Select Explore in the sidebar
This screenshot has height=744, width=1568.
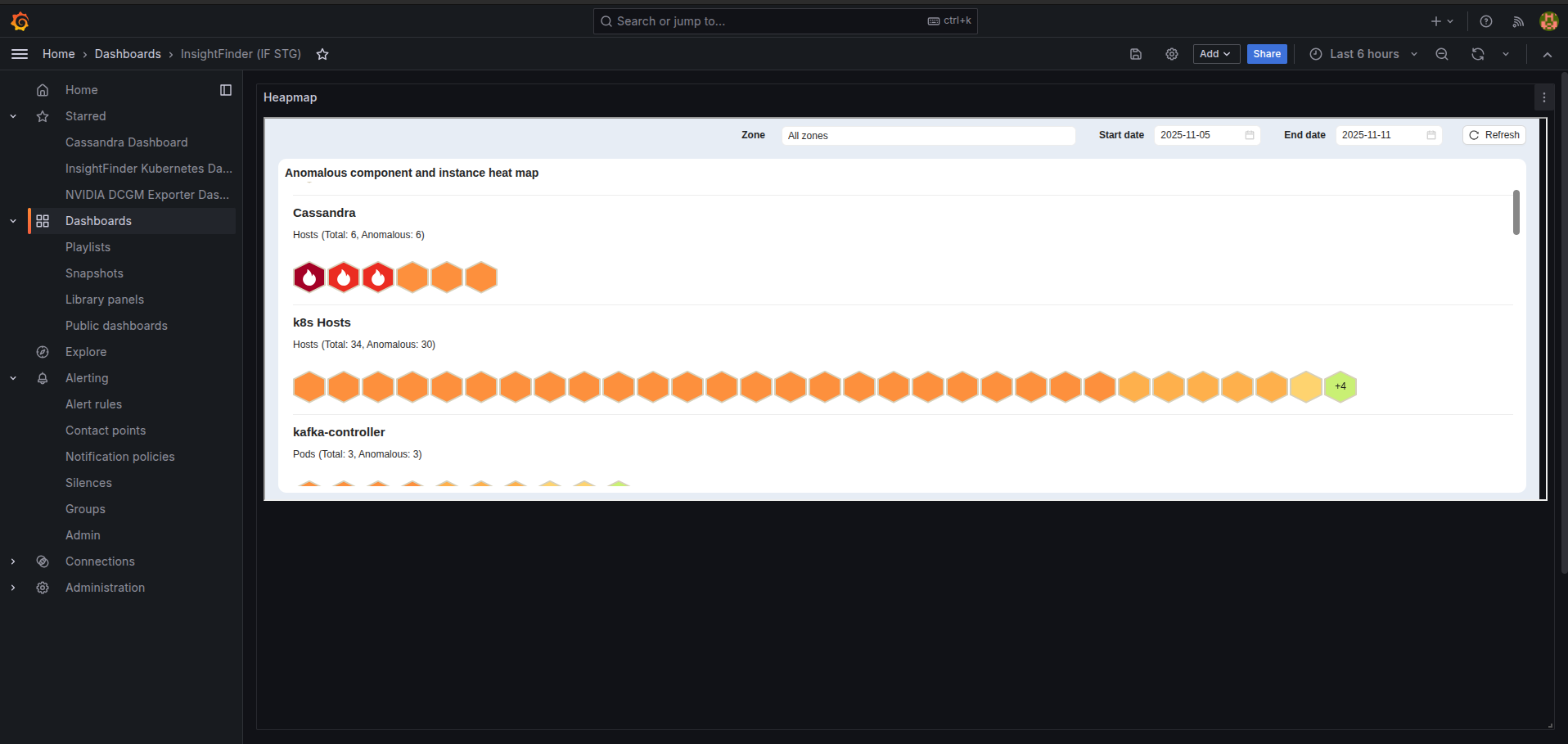pyautogui.click(x=86, y=352)
